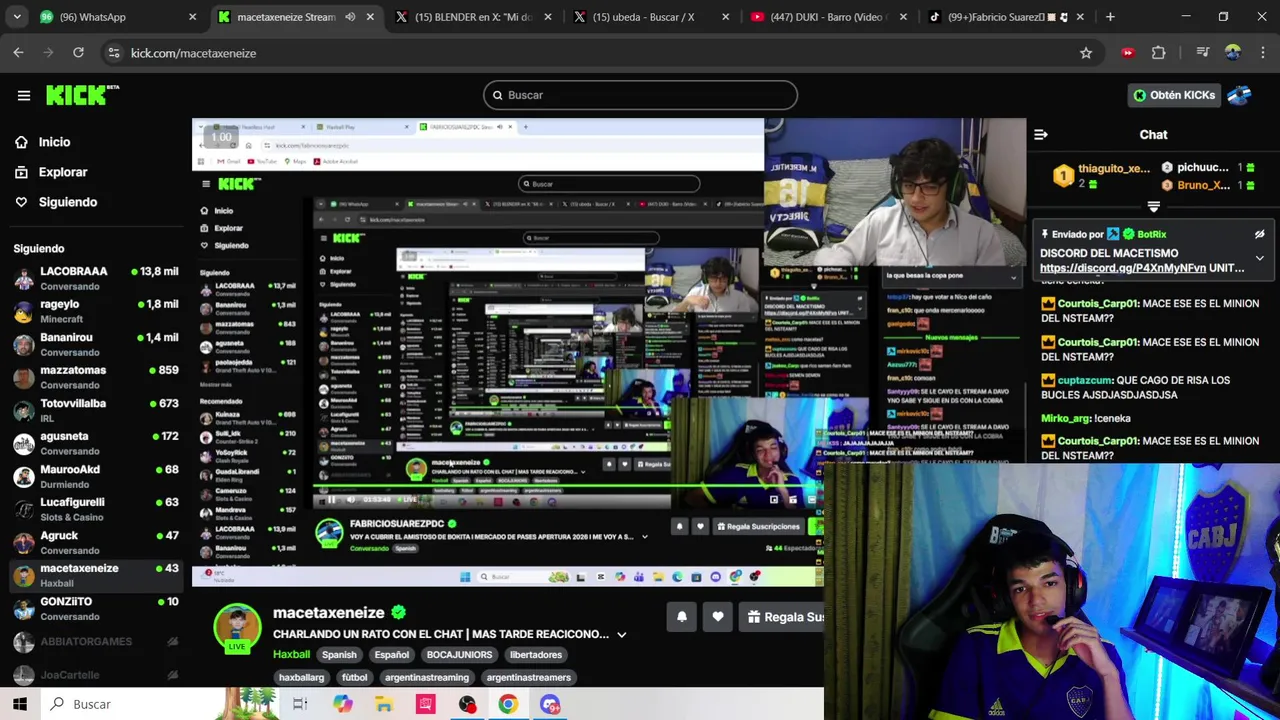Click Regala Subs gift button
The image size is (1280, 720).
pos(785,617)
